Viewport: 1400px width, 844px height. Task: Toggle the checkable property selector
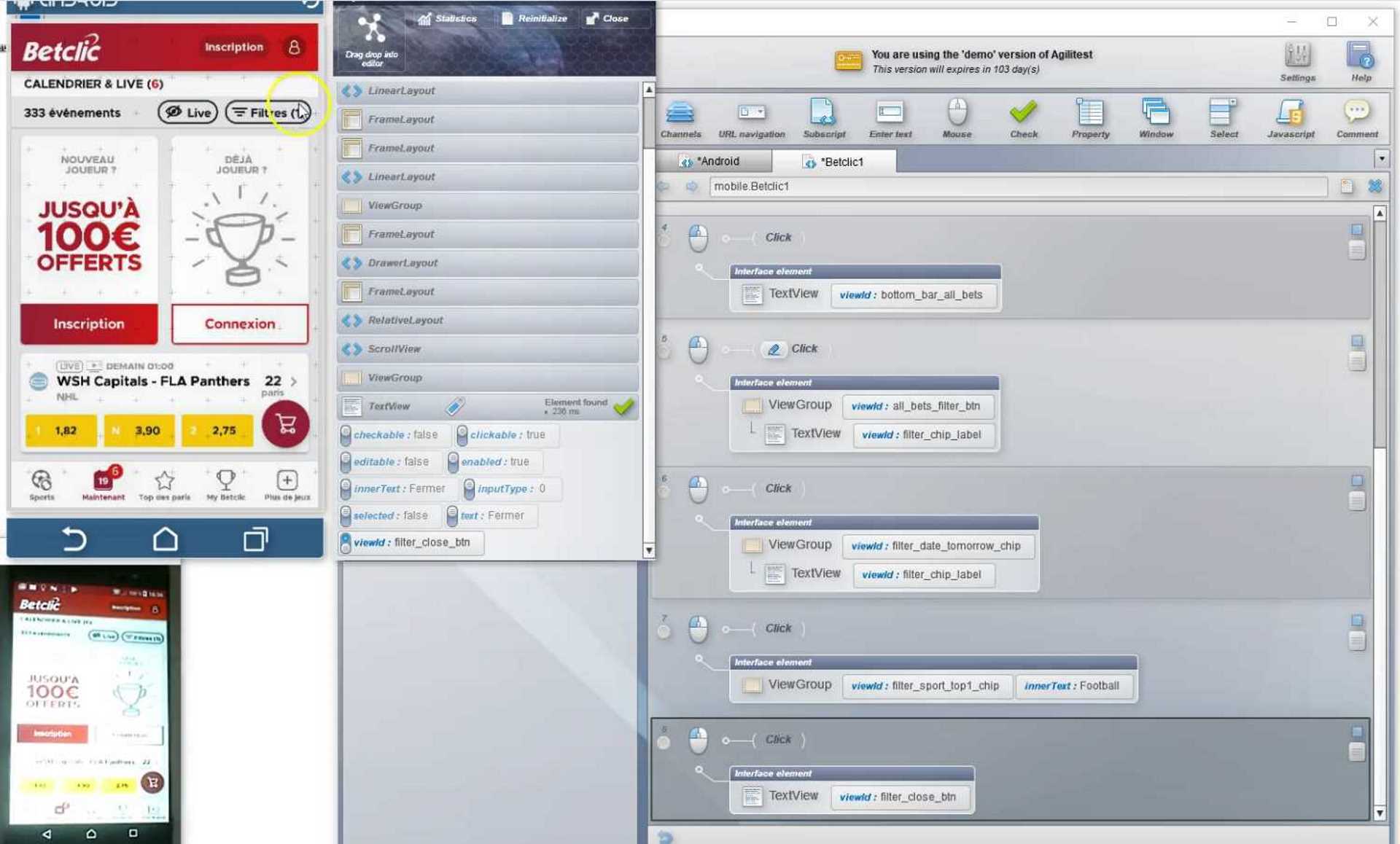346,435
